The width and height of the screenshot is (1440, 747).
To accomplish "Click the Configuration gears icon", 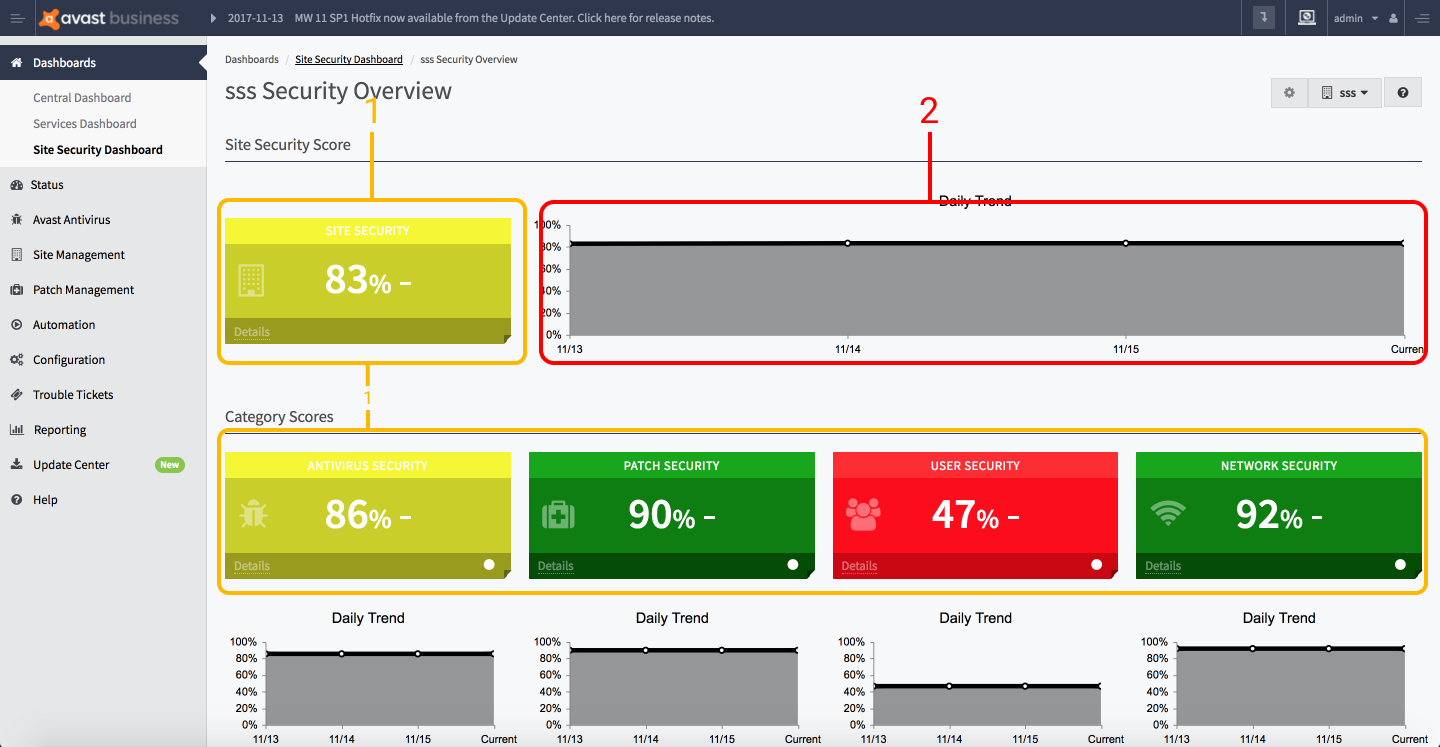I will (16, 360).
